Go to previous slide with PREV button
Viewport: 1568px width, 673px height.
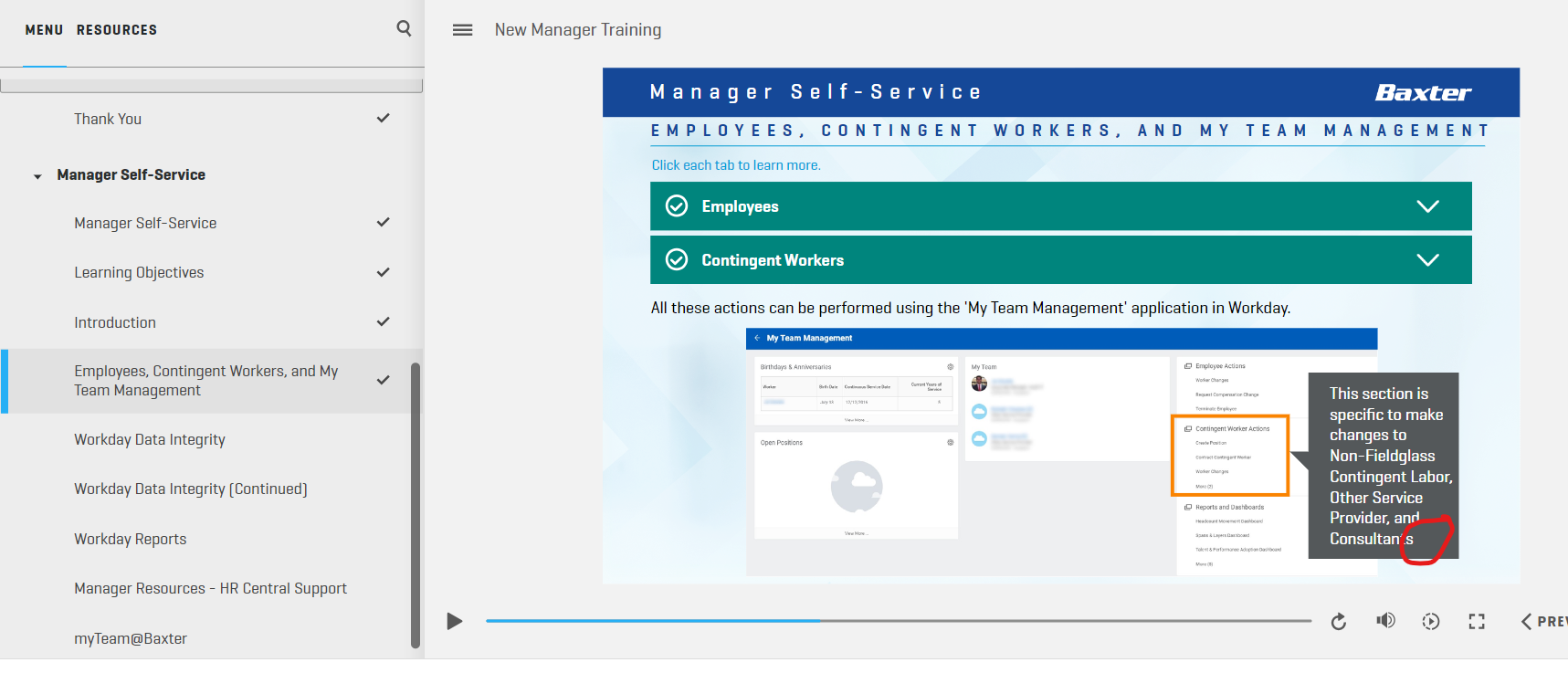(1544, 622)
